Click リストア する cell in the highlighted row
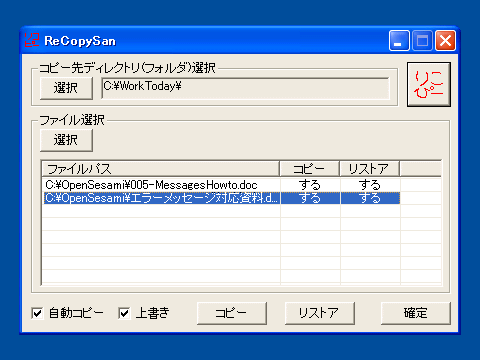480x360 pixels. tap(370, 198)
